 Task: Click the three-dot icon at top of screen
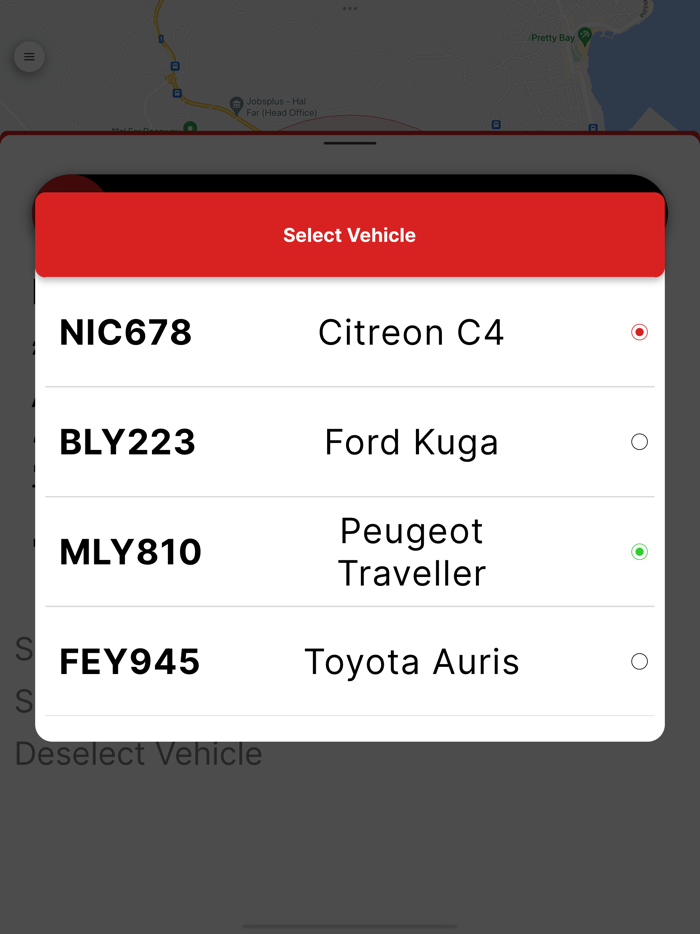coord(349,9)
